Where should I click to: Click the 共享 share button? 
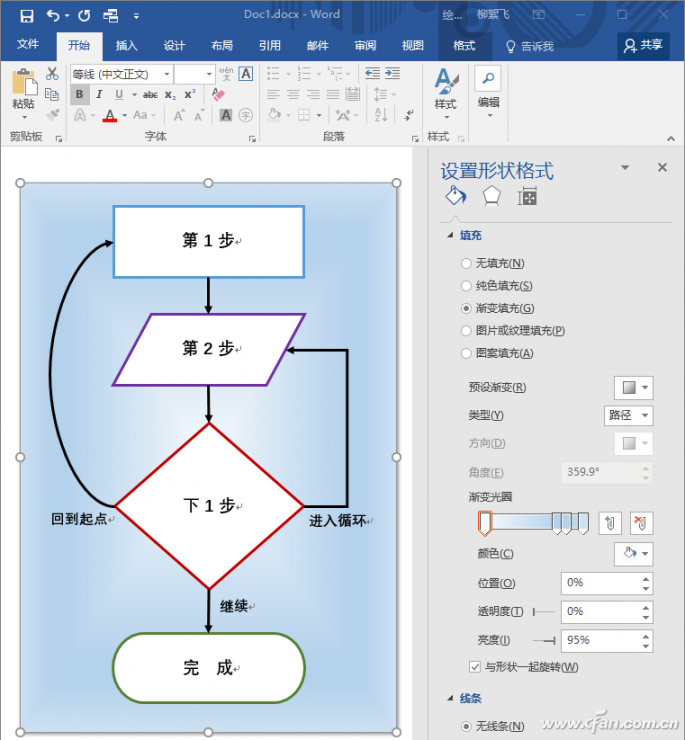coord(643,45)
